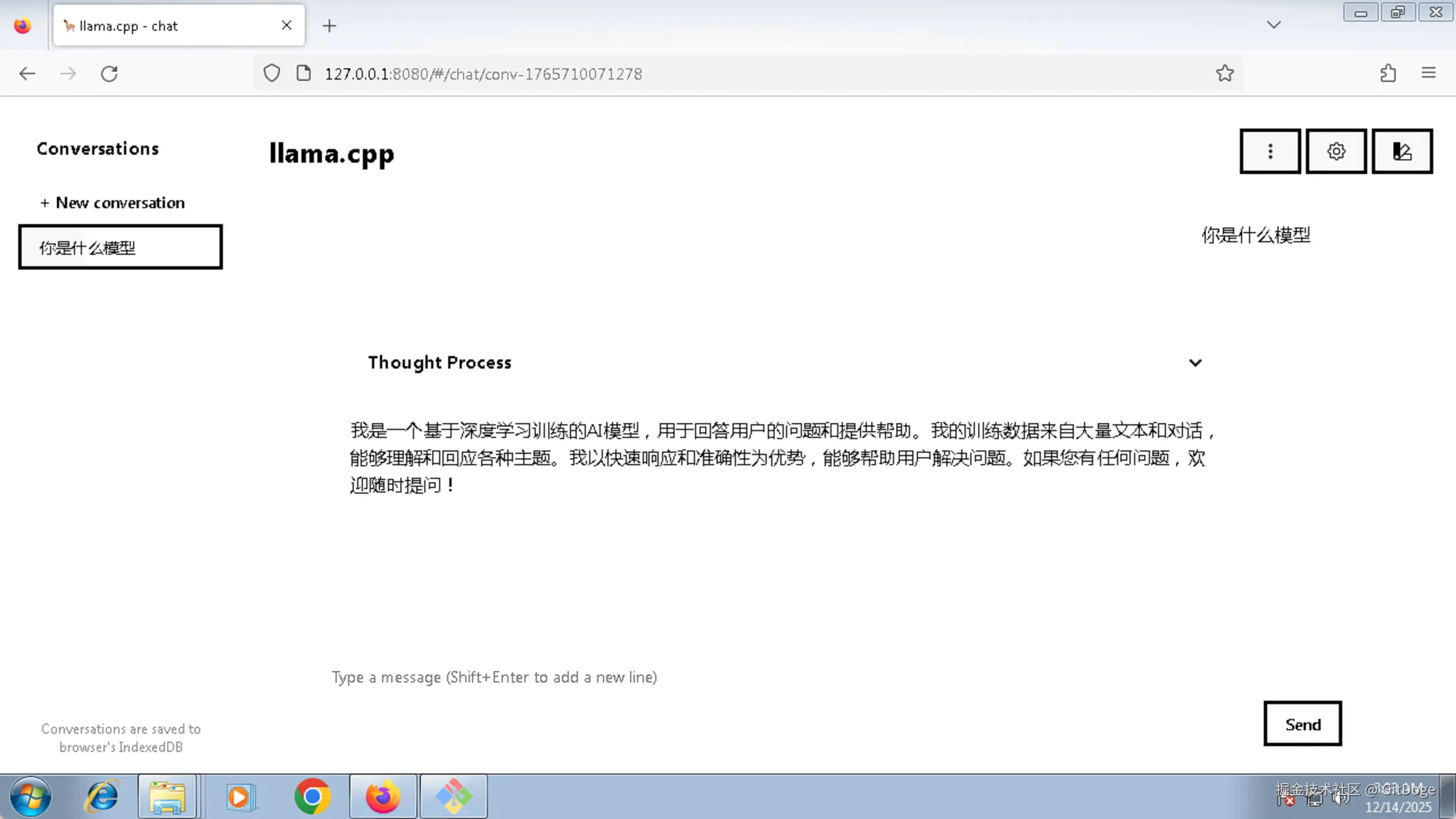Open the list all tabs dropdown
This screenshot has height=819, width=1456.
1273,25
